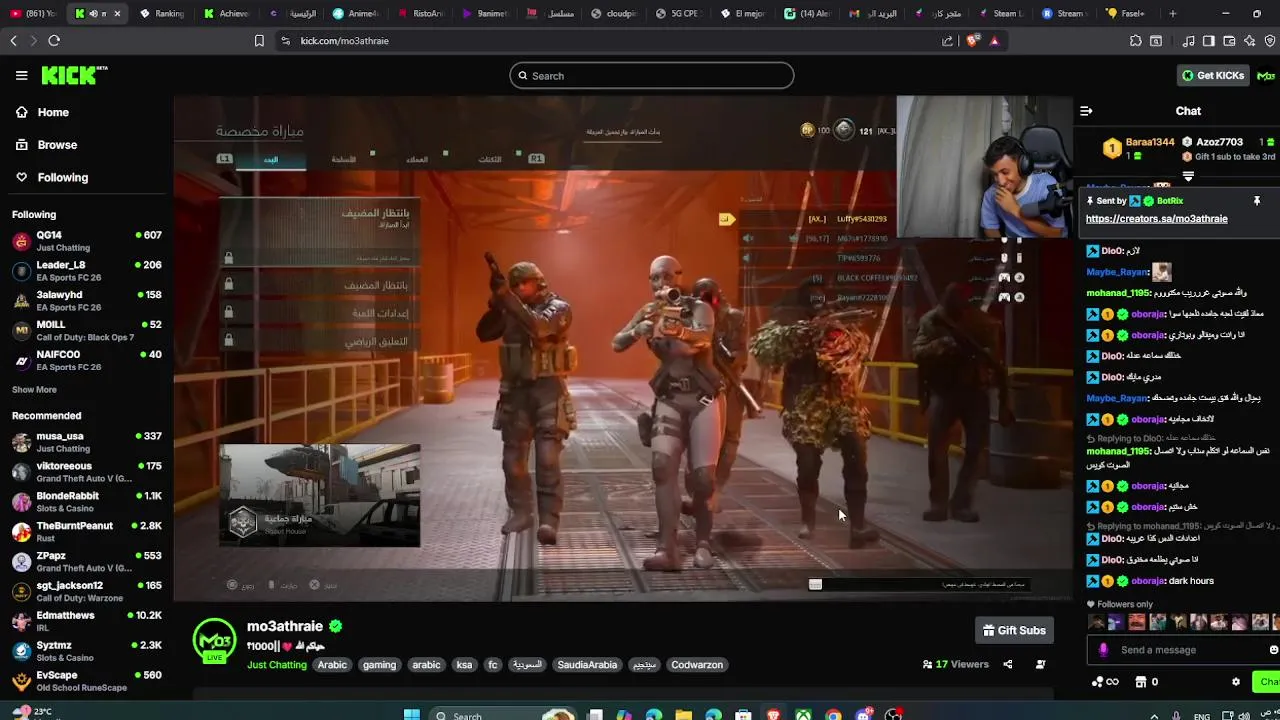Screen dimensions: 1280x720
Task: Open recommended channel viktoreeous
Action: (x=86, y=472)
